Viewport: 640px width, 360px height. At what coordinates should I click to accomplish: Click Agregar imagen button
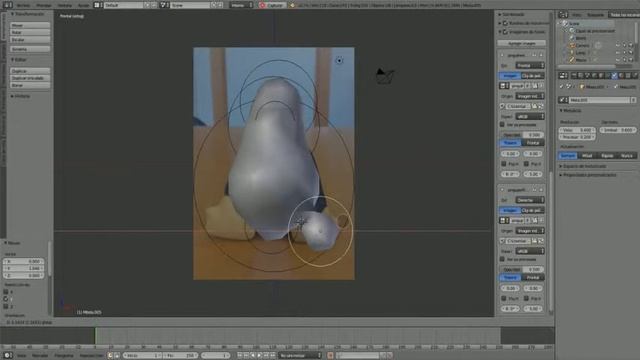pyautogui.click(x=522, y=43)
